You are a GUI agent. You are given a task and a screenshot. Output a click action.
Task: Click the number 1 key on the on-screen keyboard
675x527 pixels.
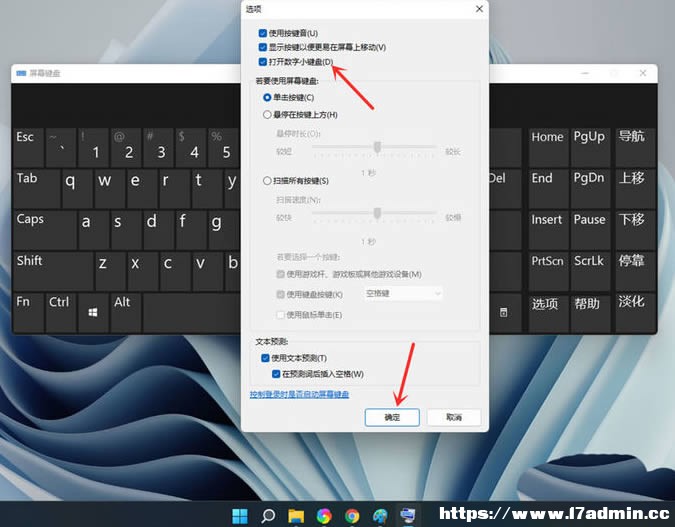[93, 147]
